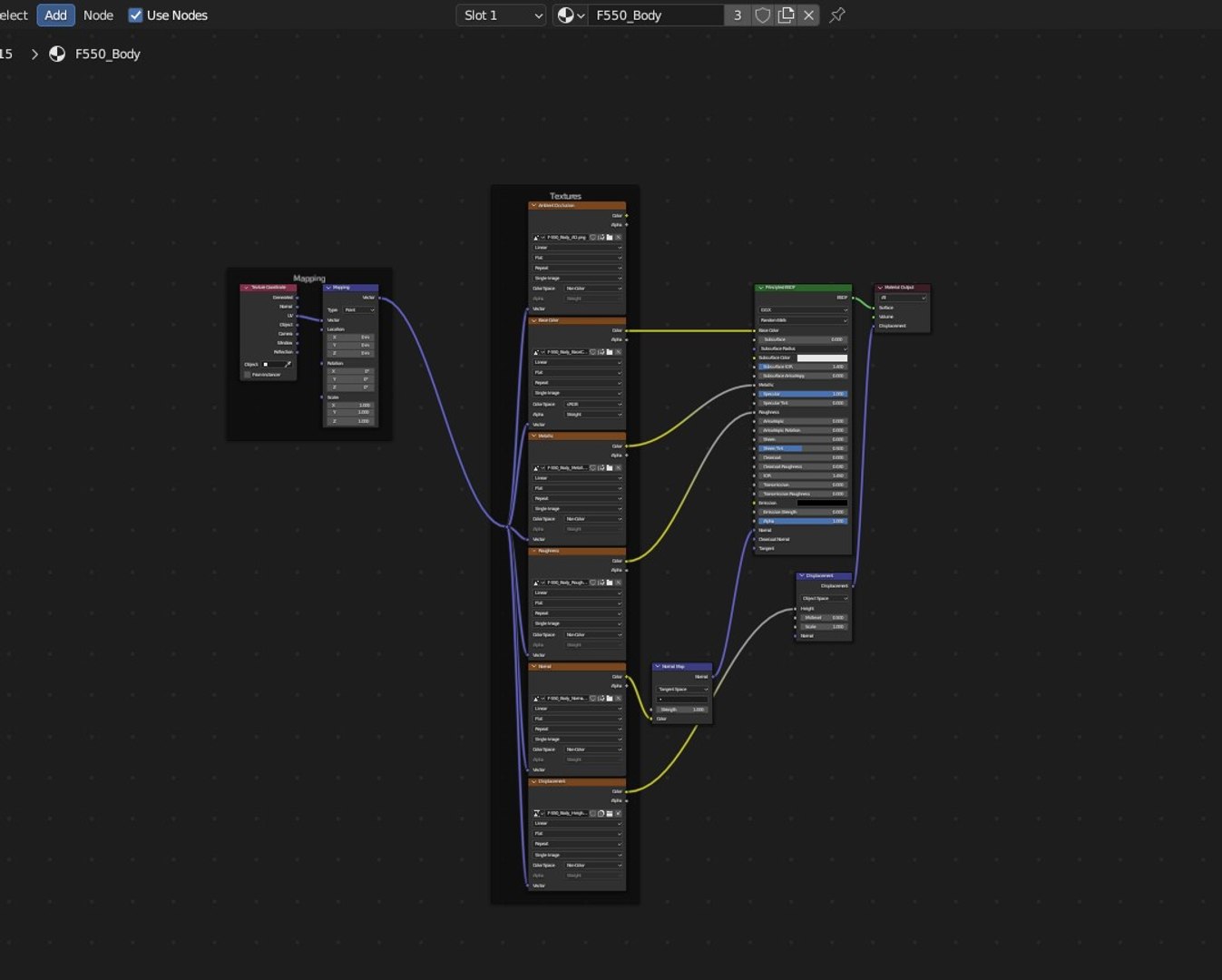The width and height of the screenshot is (1222, 980).
Task: Open Mapping node Type Point dropdown
Action: (359, 310)
